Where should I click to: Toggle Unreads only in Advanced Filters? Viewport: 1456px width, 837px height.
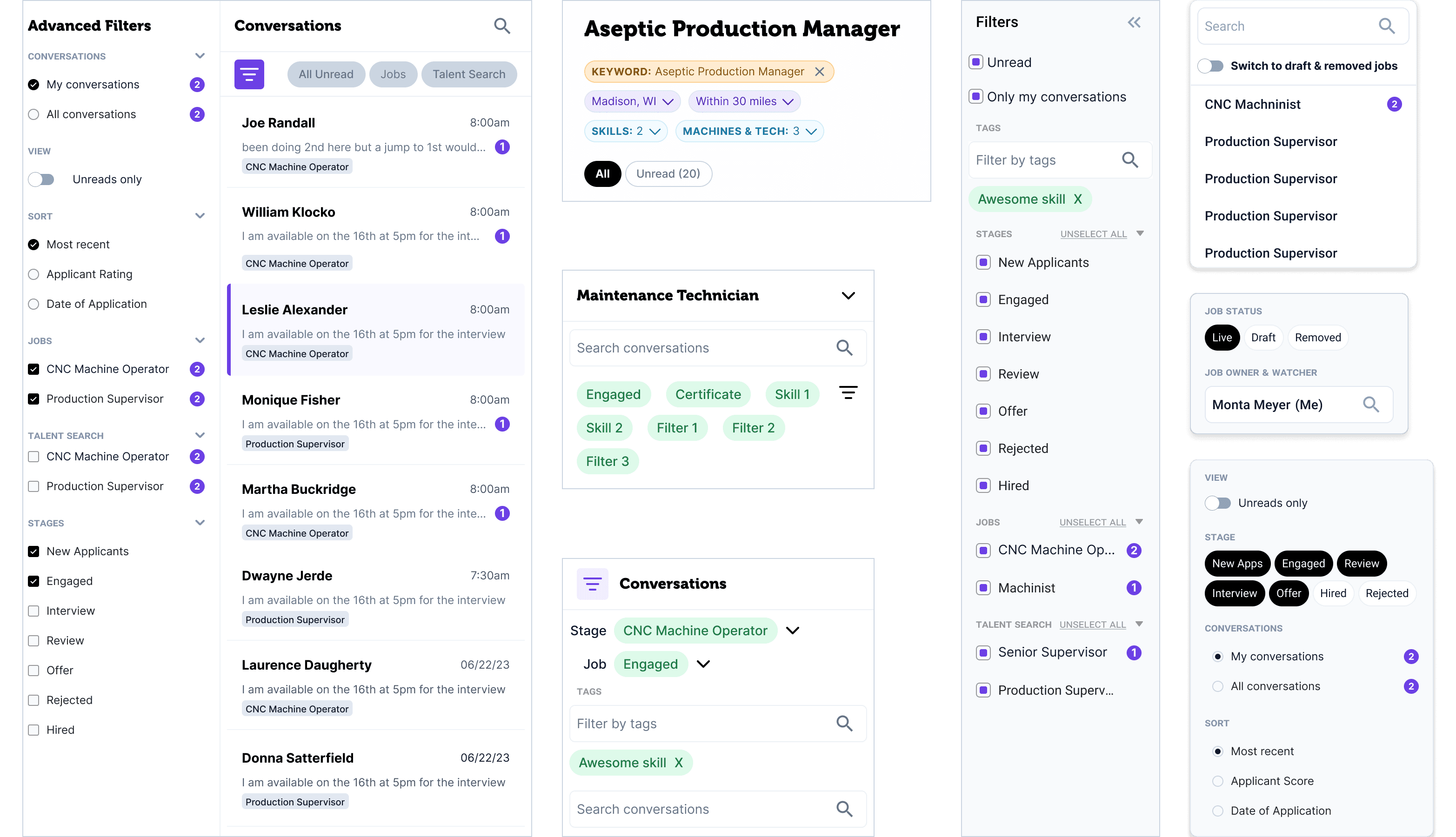point(41,179)
